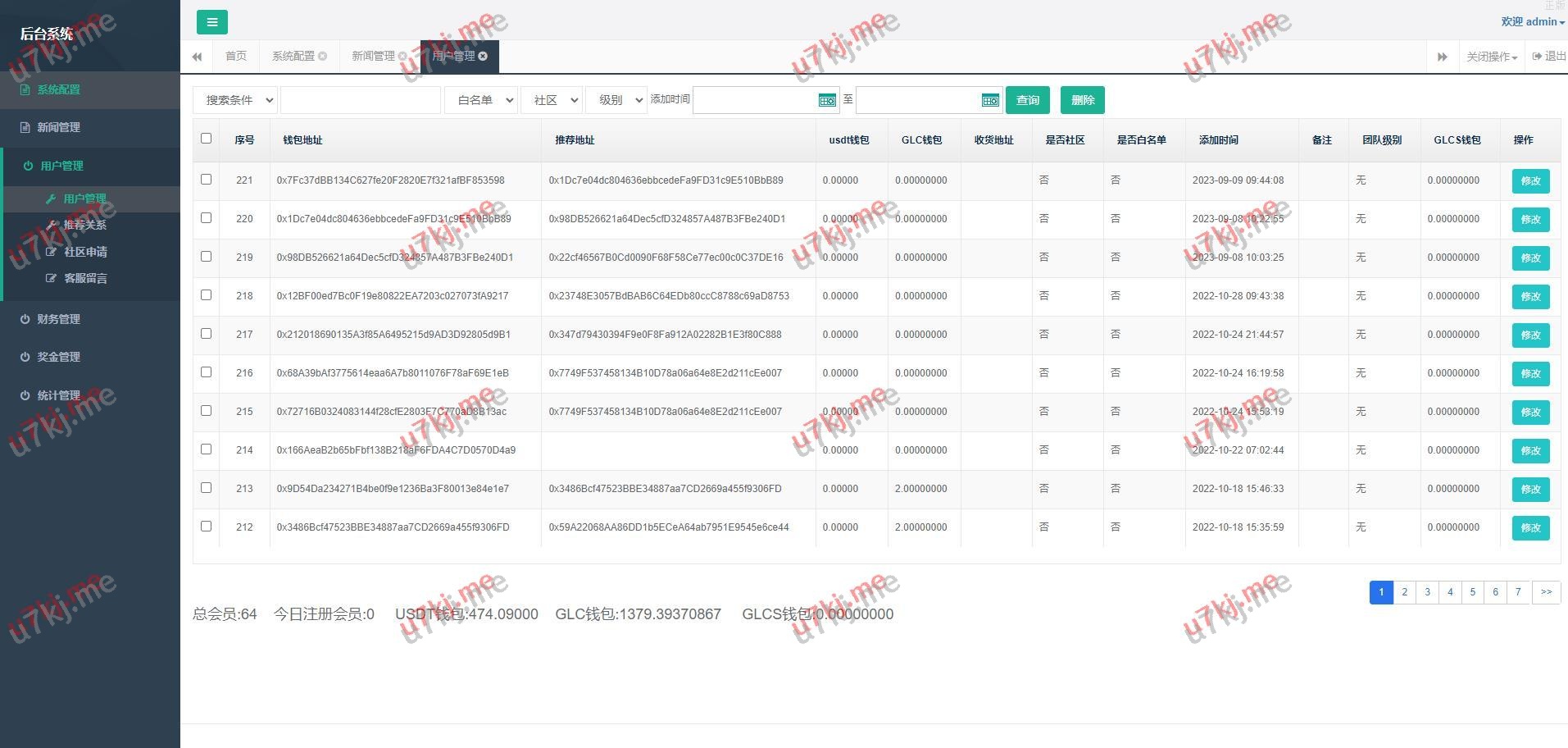
Task: Click the scroll tabs right double-arrow icon
Action: pos(1442,57)
